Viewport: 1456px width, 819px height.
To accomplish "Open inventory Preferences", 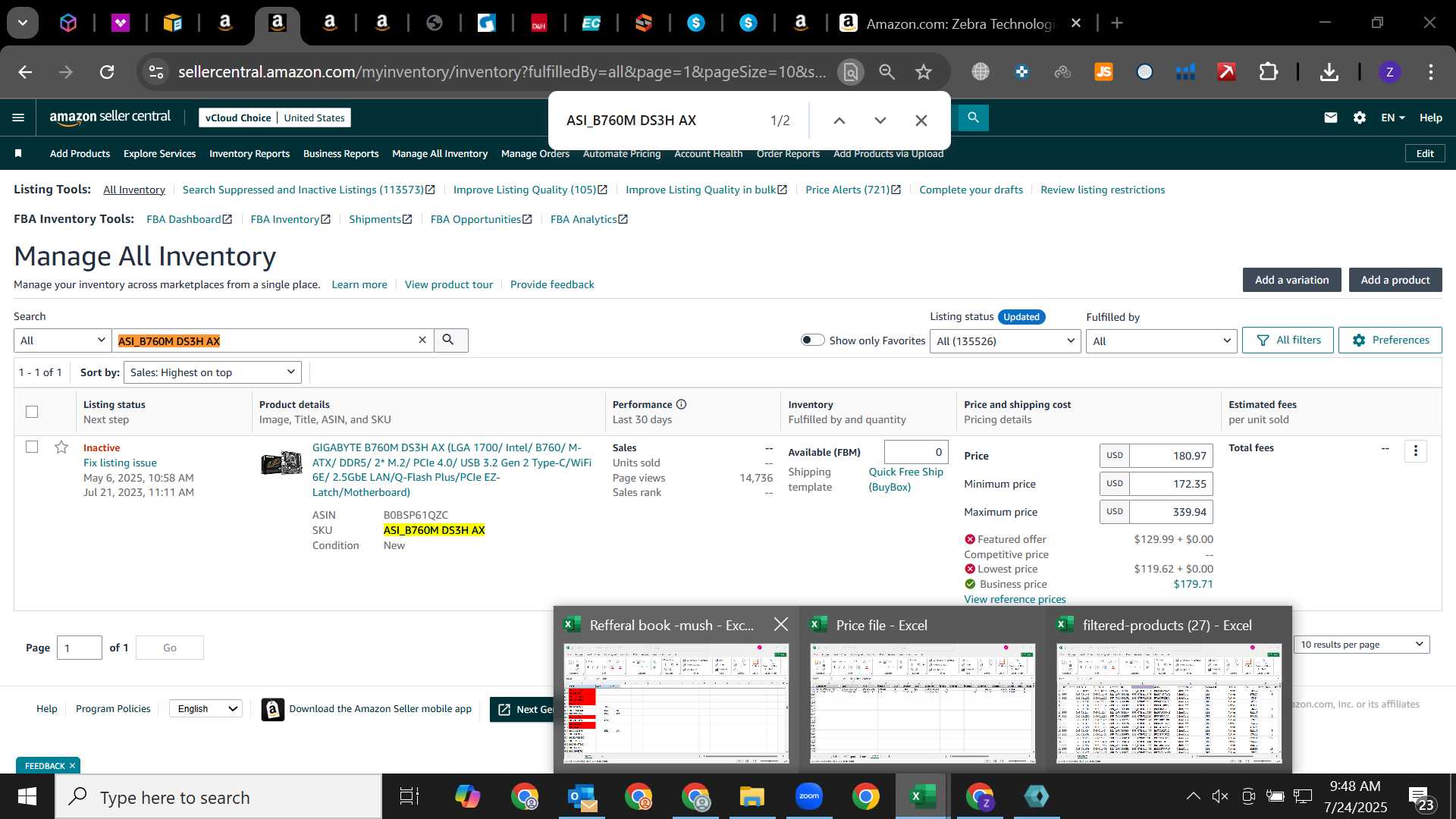I will click(x=1390, y=340).
